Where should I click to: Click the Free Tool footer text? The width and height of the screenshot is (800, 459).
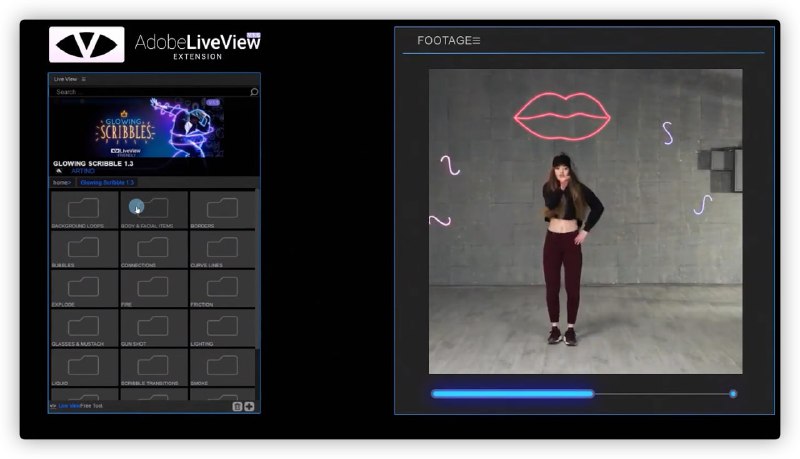[x=91, y=406]
